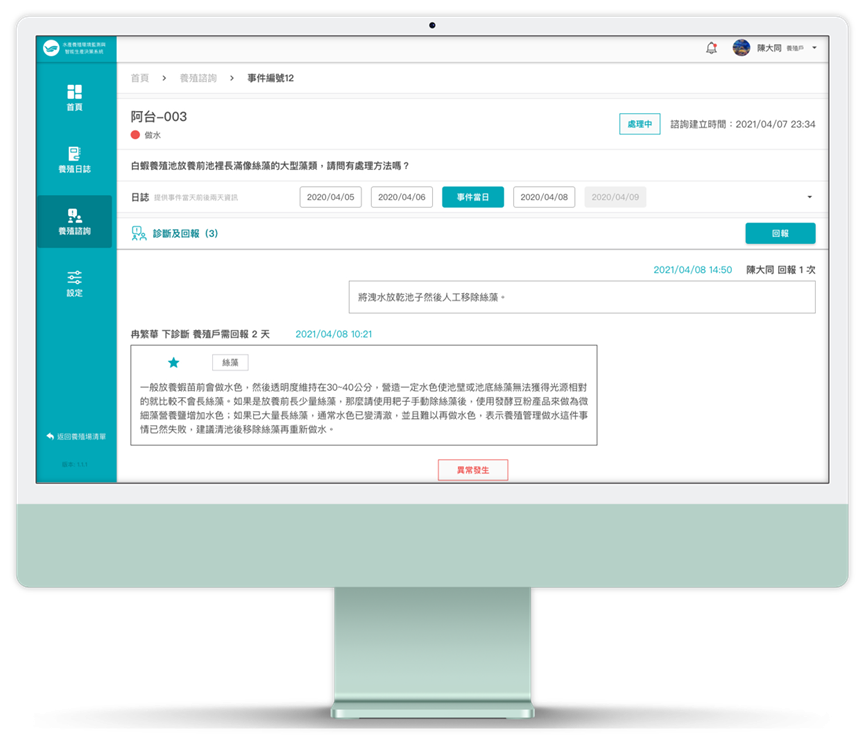The image size is (865, 736).
Task: Select the 2020/04/05 log date
Action: (330, 197)
